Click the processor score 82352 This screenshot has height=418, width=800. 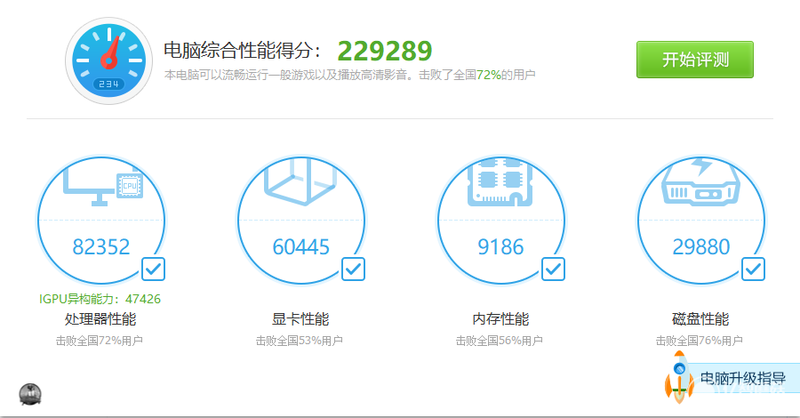tap(101, 247)
